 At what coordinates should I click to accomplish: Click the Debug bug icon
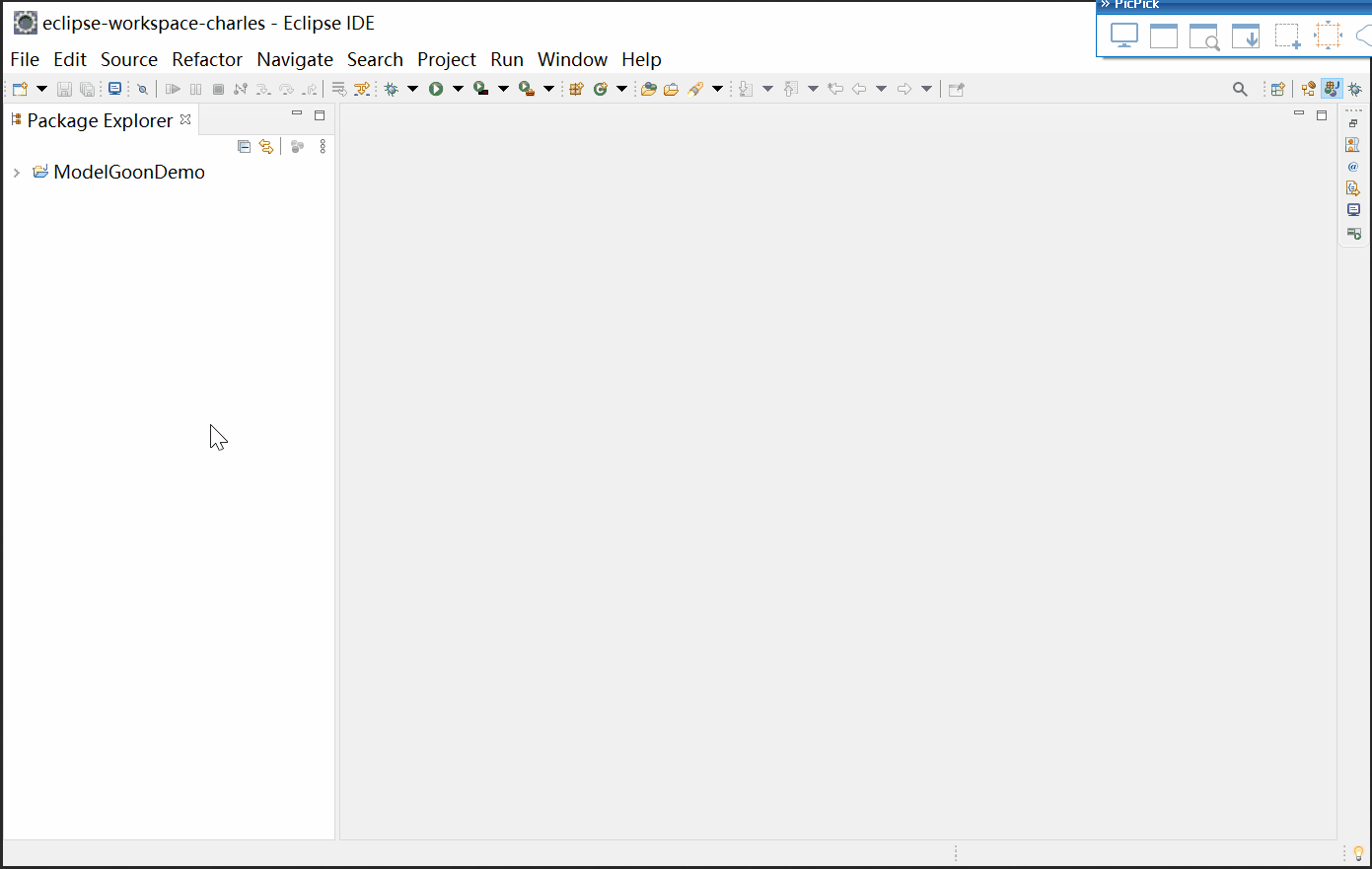[x=392, y=89]
